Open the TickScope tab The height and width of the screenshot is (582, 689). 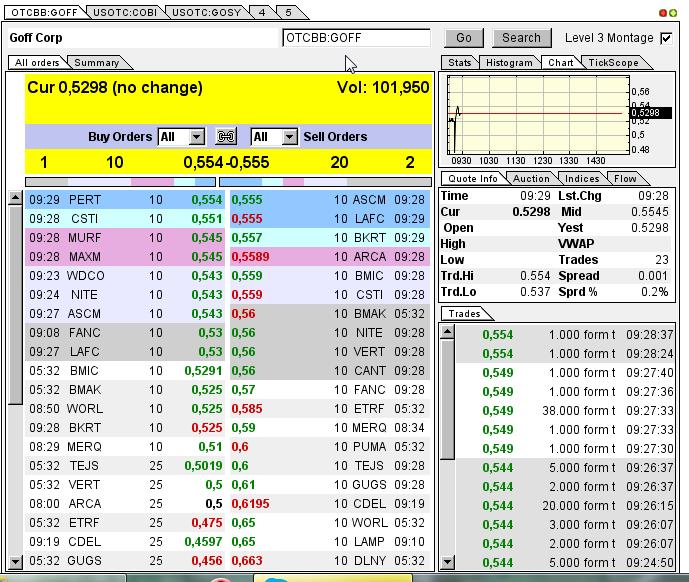tap(613, 63)
